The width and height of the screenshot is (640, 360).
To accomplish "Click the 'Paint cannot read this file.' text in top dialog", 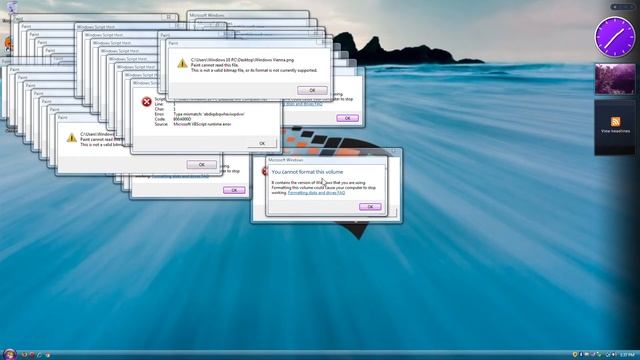I will coord(215,65).
